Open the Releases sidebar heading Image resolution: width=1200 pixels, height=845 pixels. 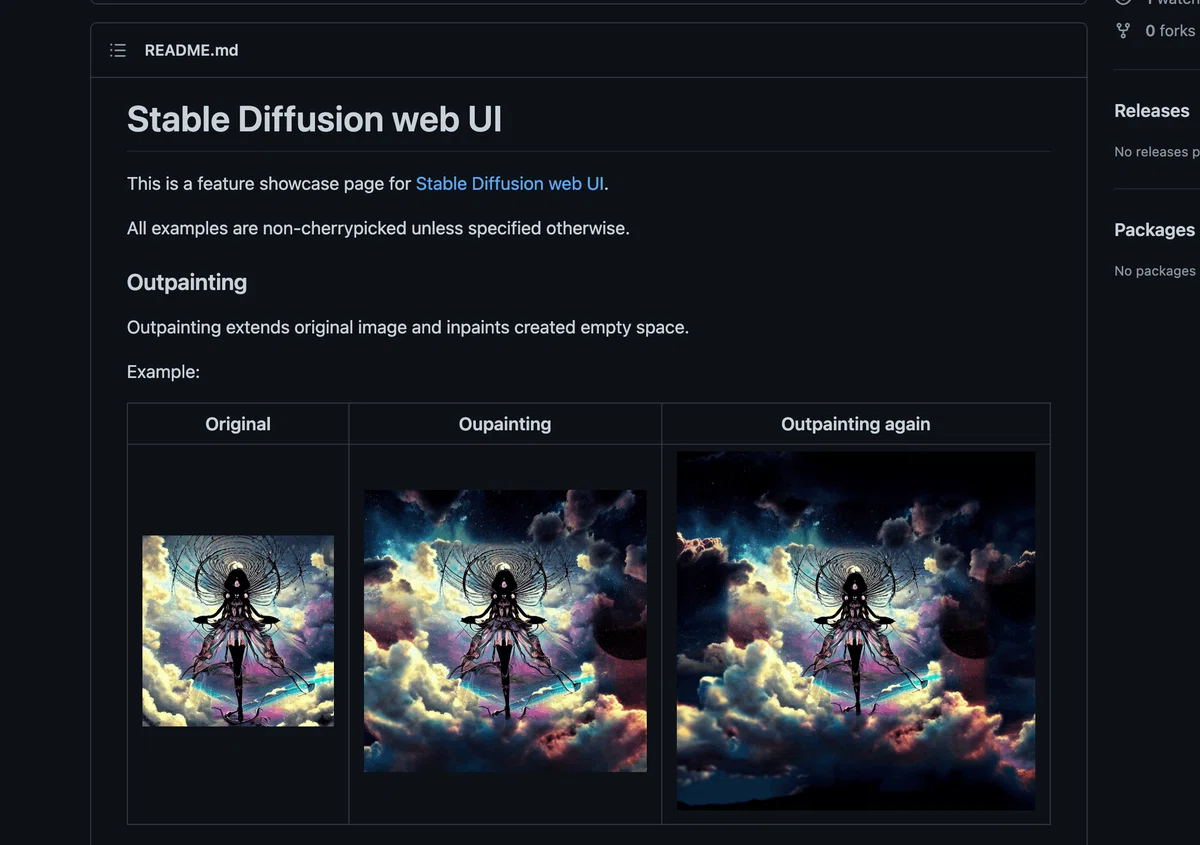(x=1152, y=111)
